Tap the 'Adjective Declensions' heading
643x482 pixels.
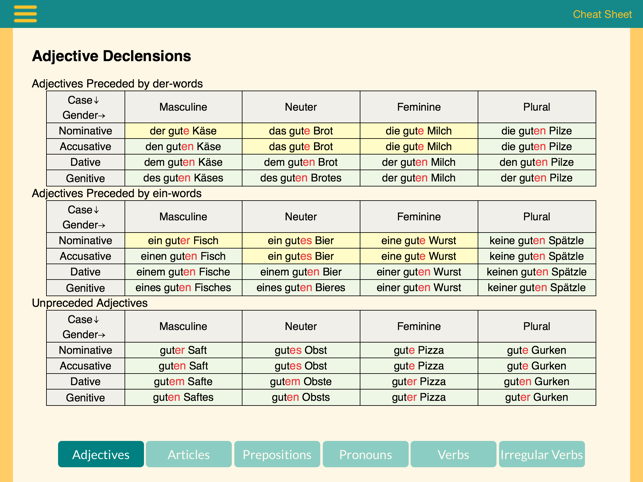pos(111,57)
